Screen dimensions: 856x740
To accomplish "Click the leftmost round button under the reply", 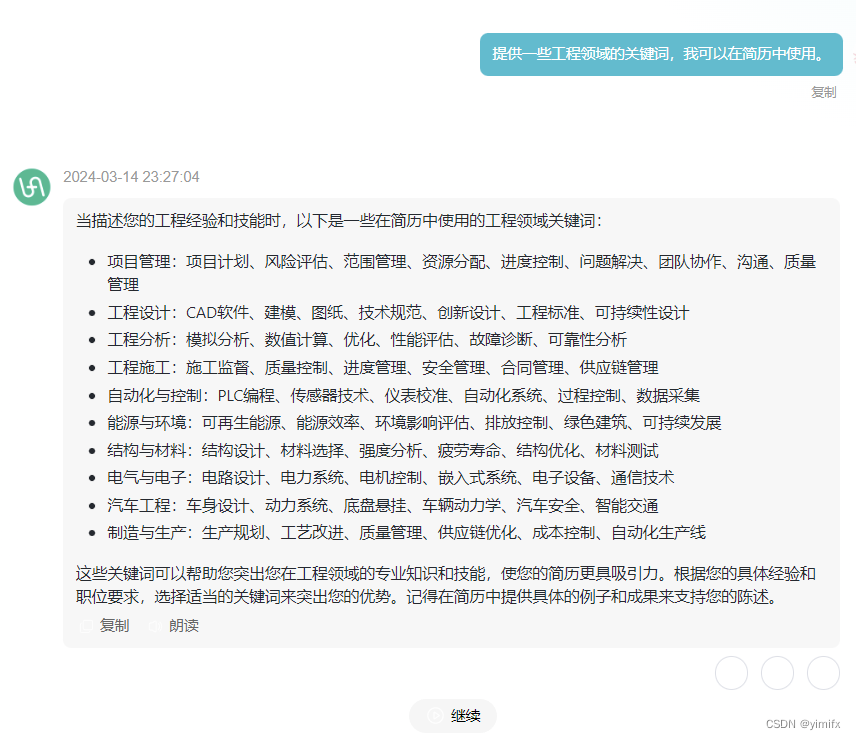I will point(732,673).
